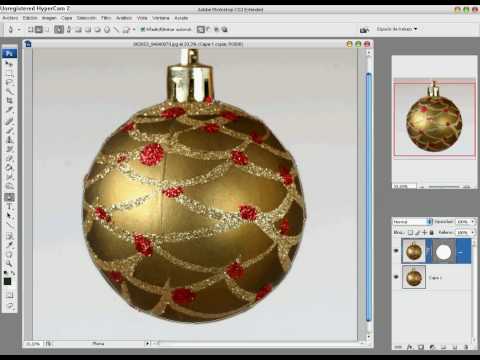This screenshot has height=360, width=480.
Task: Select the Move tool
Action: click(9, 63)
